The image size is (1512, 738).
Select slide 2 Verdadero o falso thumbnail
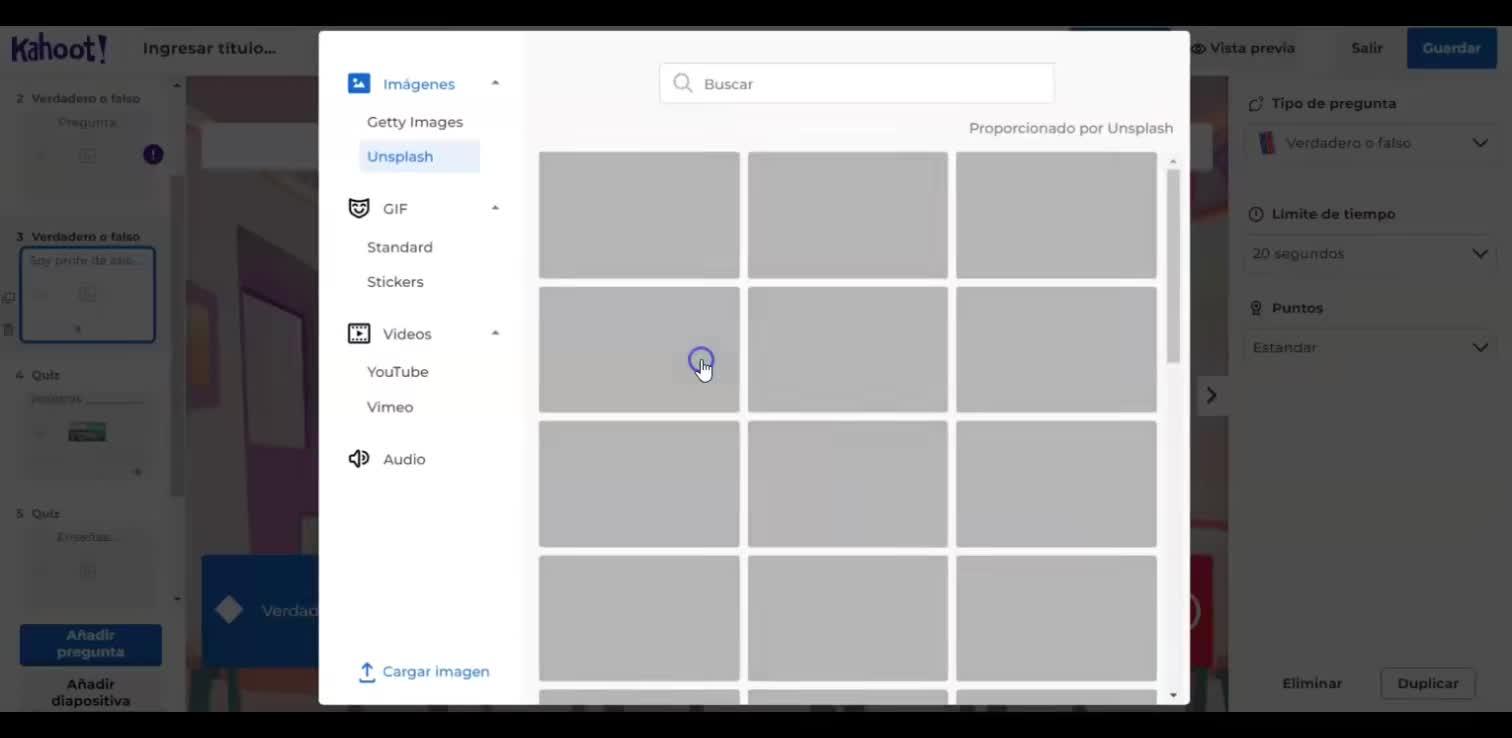[88, 155]
